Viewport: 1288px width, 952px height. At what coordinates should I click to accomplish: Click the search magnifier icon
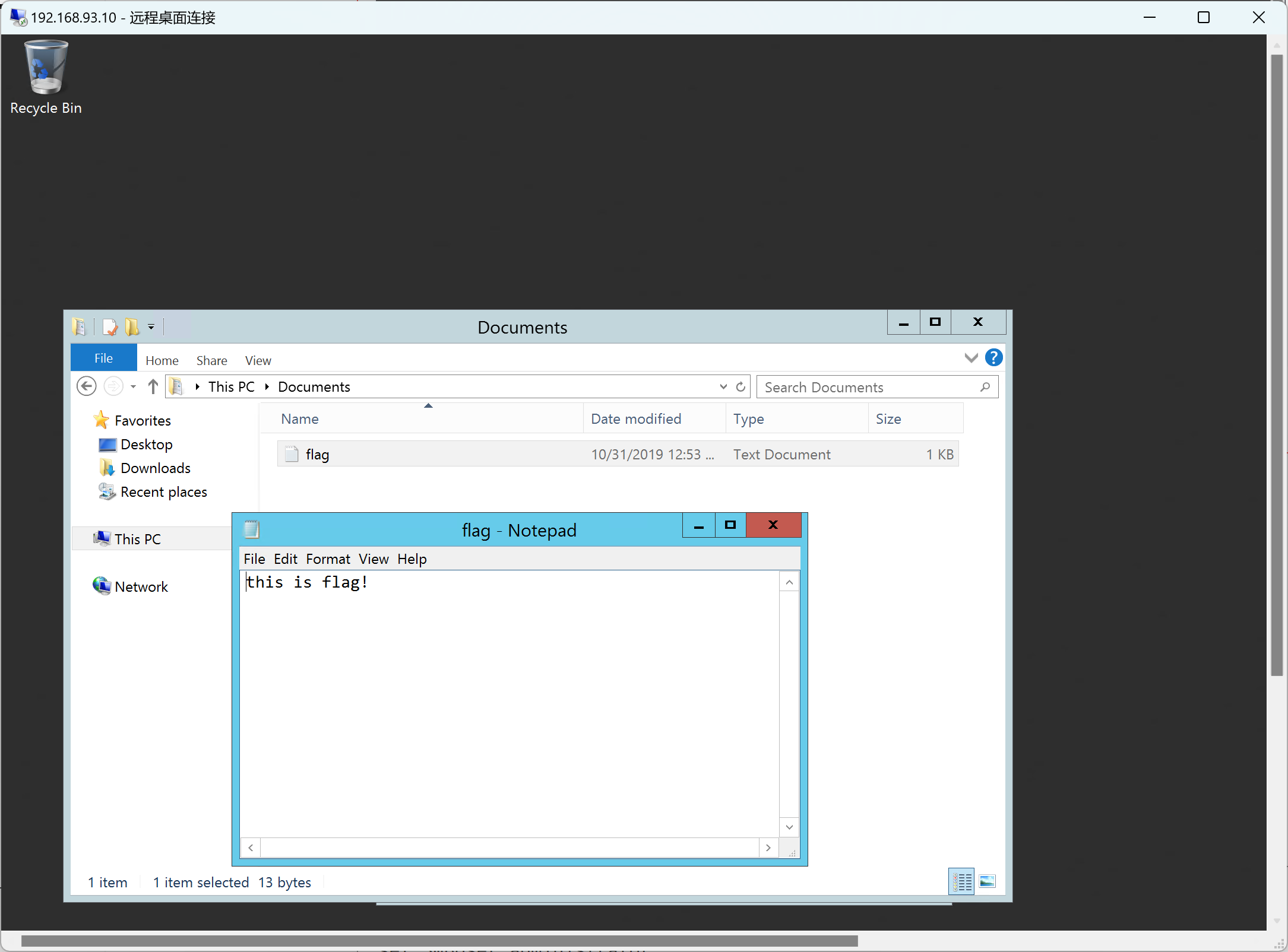(985, 387)
